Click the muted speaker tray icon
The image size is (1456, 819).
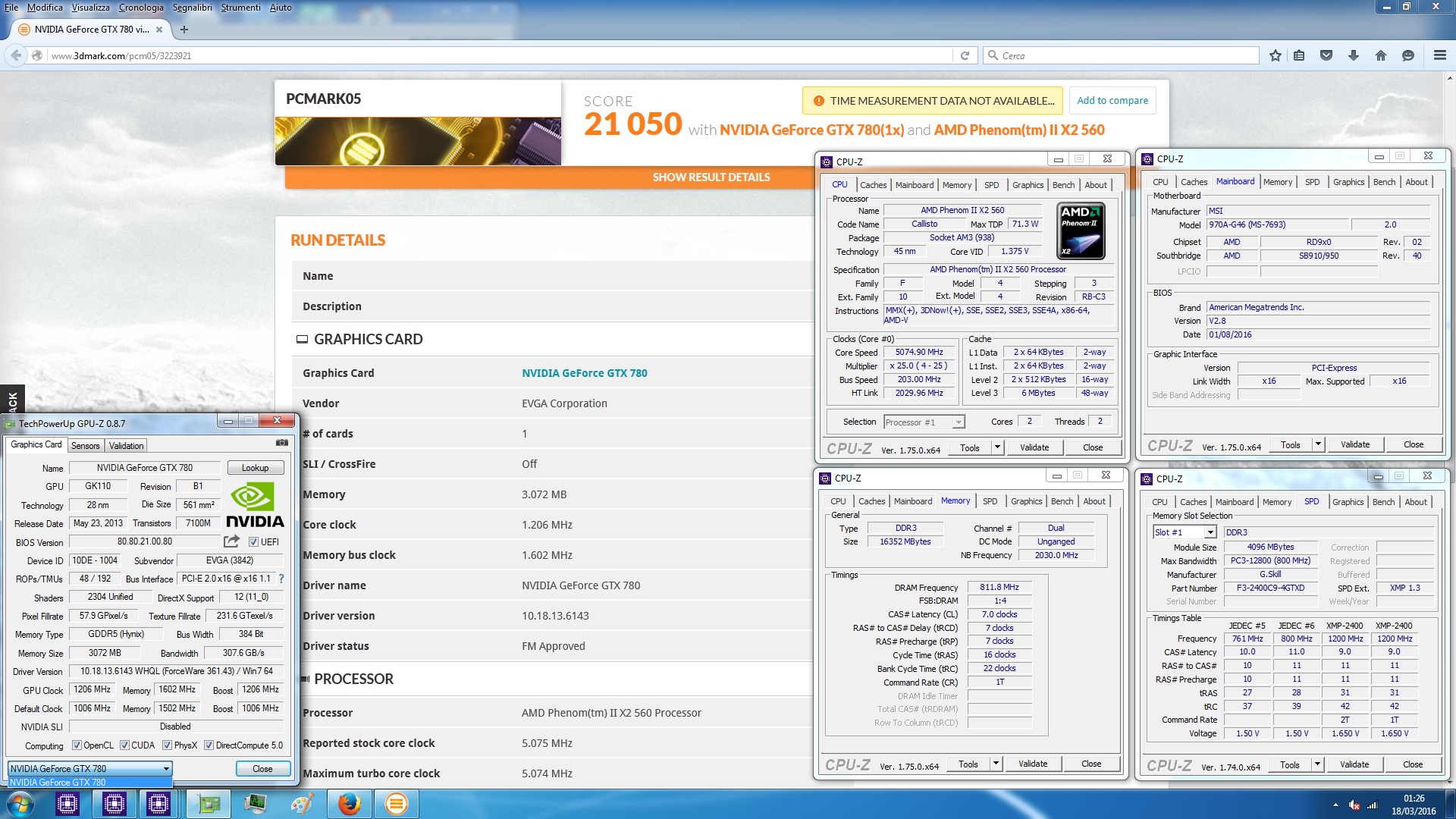pyautogui.click(x=1354, y=805)
